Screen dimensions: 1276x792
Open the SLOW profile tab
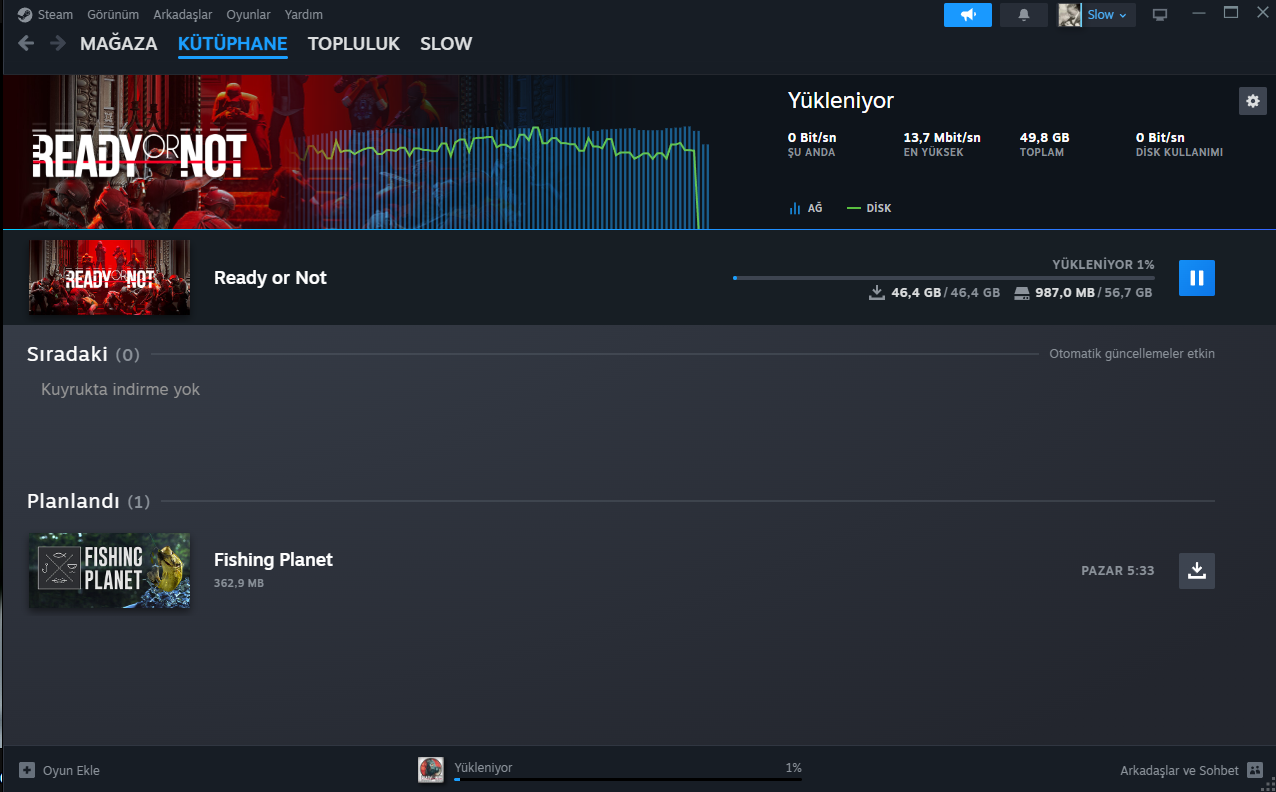pos(446,44)
